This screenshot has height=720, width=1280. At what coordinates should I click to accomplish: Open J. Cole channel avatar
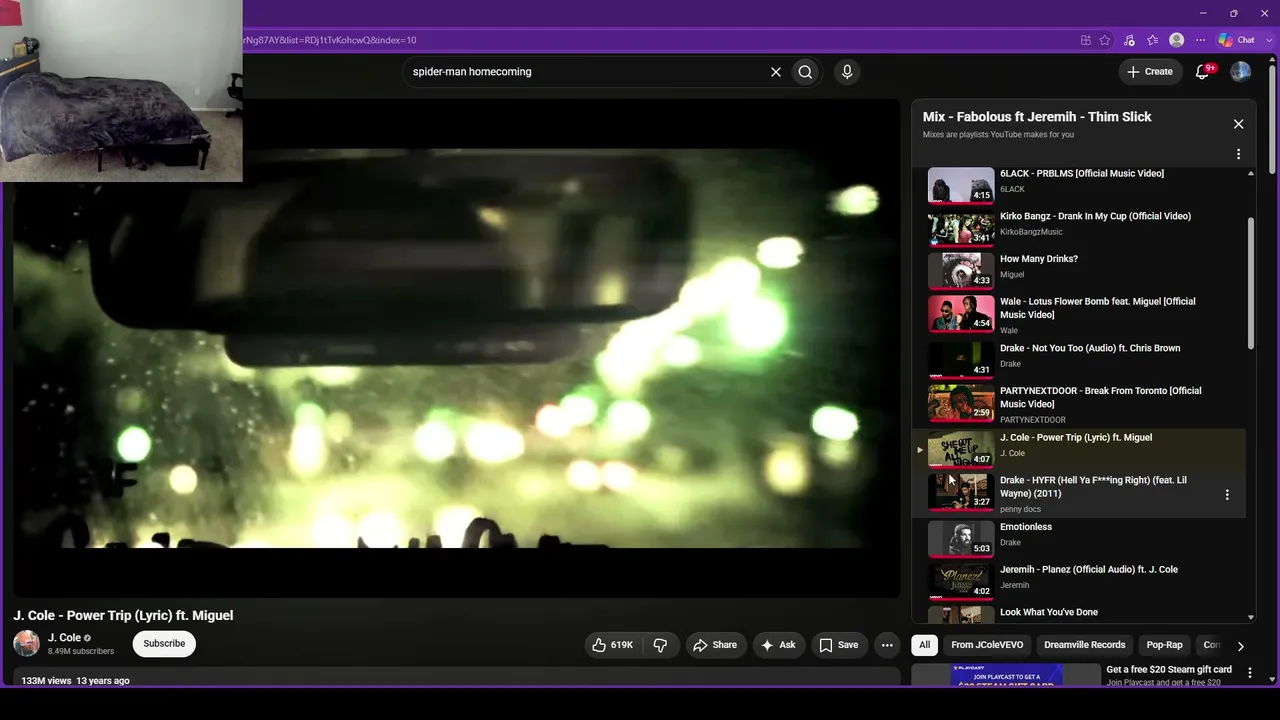pos(27,643)
